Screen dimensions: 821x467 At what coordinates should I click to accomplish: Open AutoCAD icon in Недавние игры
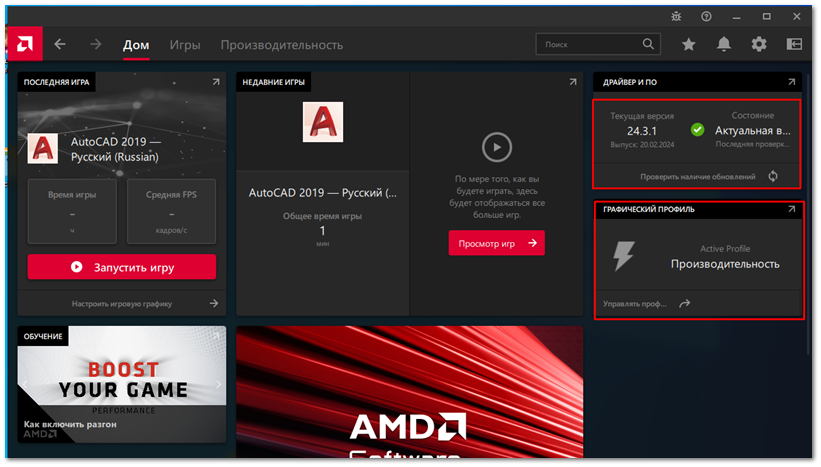[x=323, y=122]
